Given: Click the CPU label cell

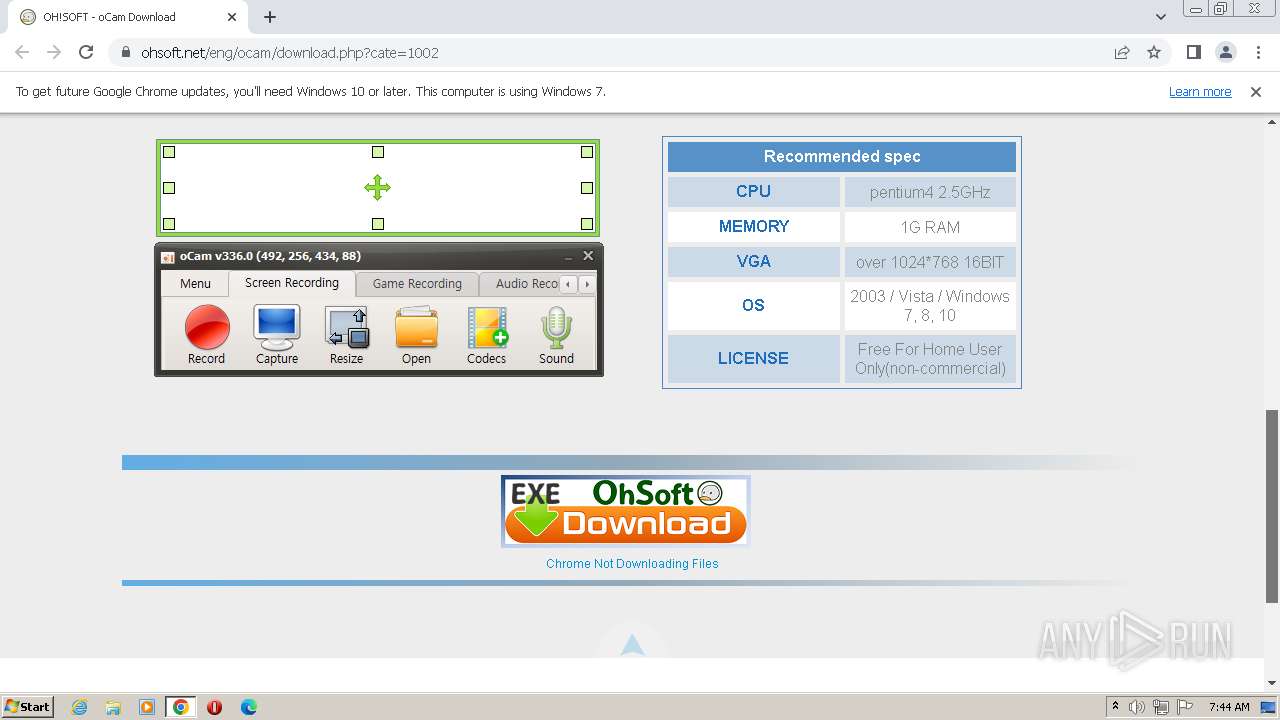Looking at the screenshot, I should pos(754,191).
